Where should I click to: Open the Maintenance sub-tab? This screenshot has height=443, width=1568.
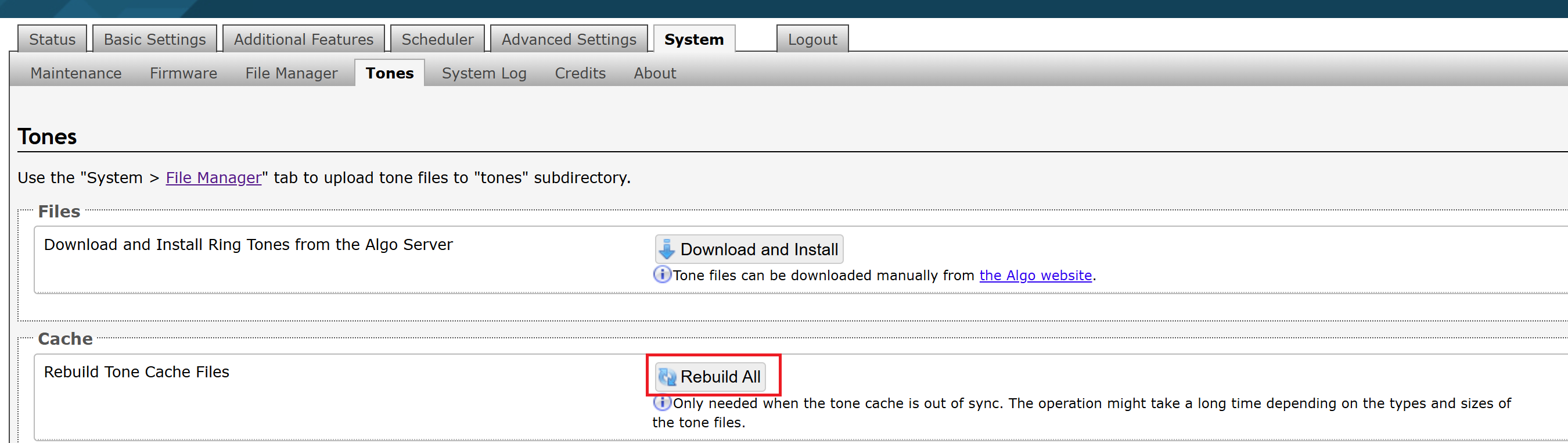click(76, 73)
